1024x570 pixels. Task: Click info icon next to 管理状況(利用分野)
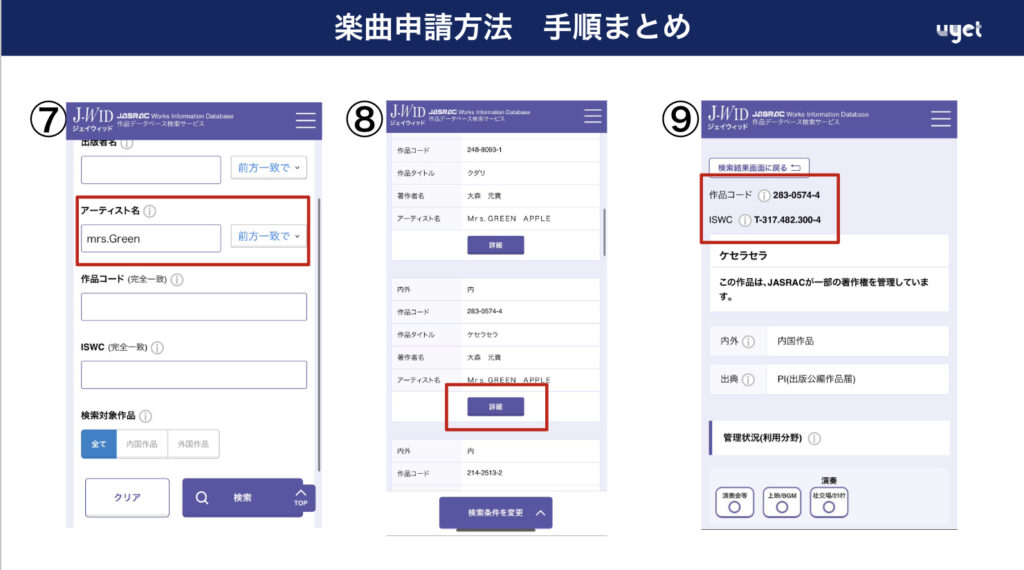814,438
